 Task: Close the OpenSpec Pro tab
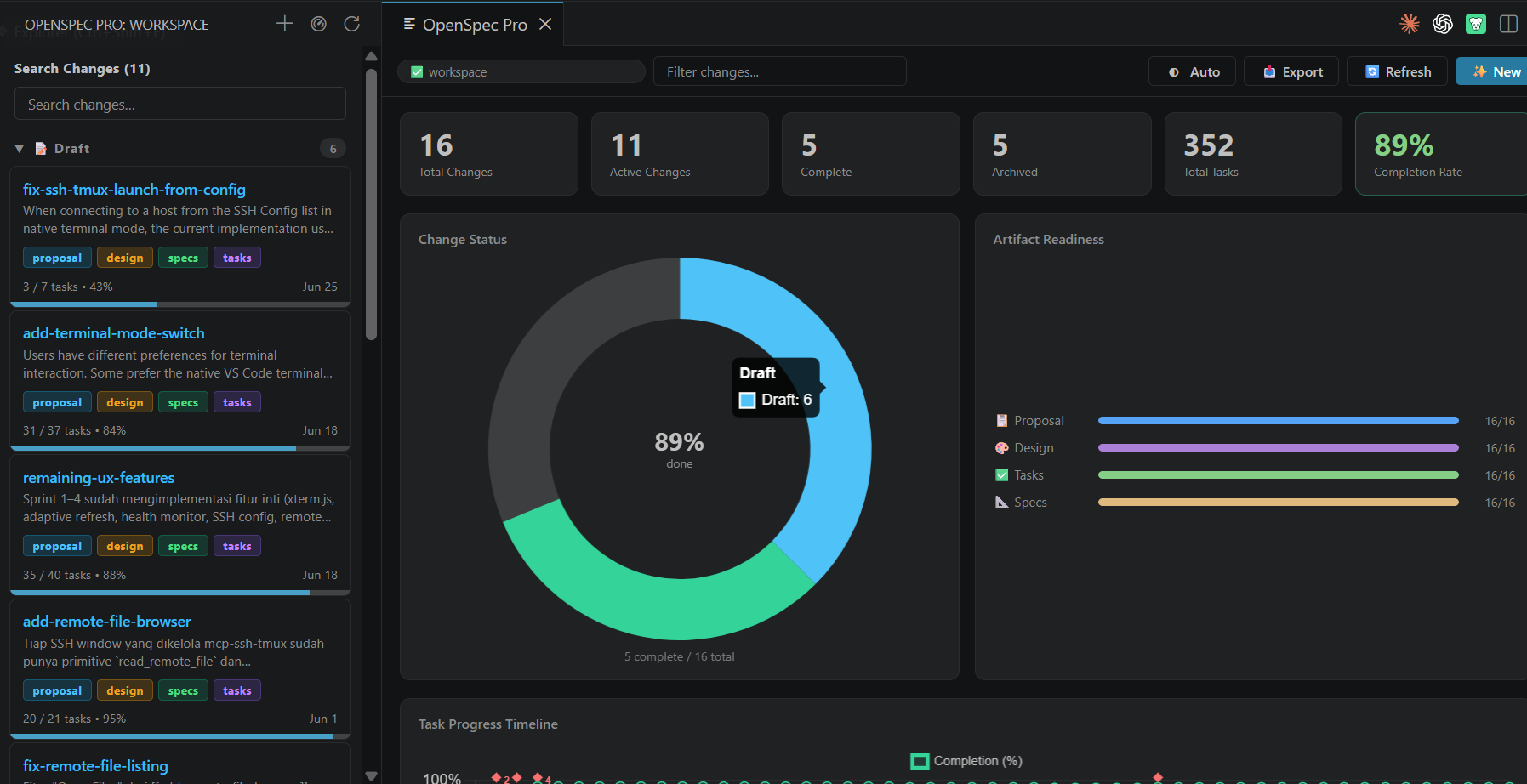(x=545, y=25)
